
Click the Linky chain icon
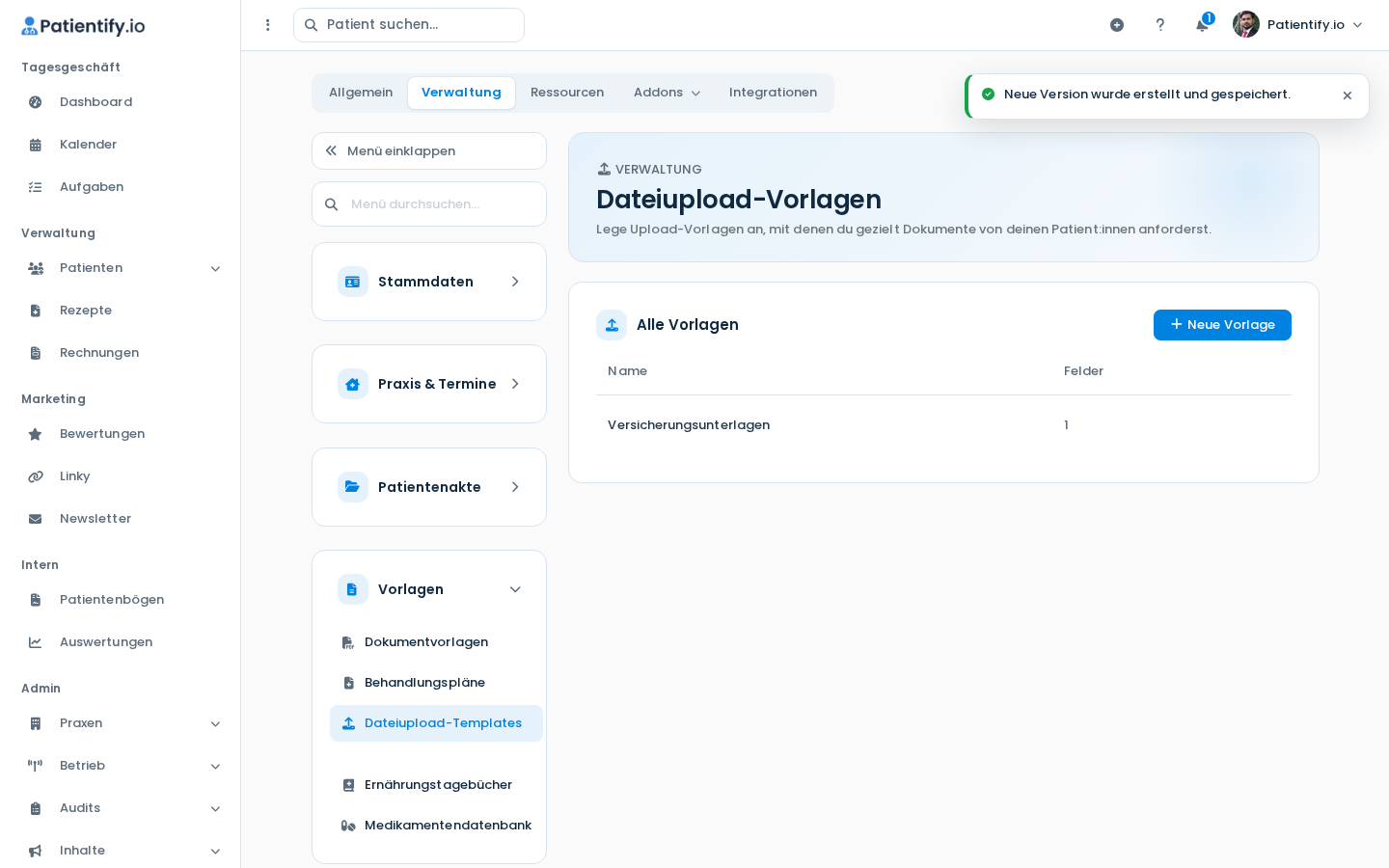pos(36,476)
